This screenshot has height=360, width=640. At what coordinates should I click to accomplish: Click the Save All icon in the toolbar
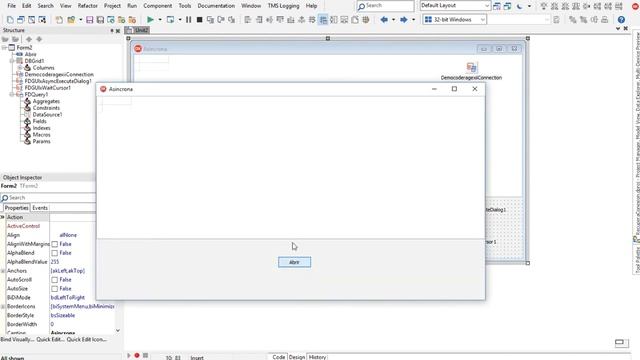(x=100, y=20)
